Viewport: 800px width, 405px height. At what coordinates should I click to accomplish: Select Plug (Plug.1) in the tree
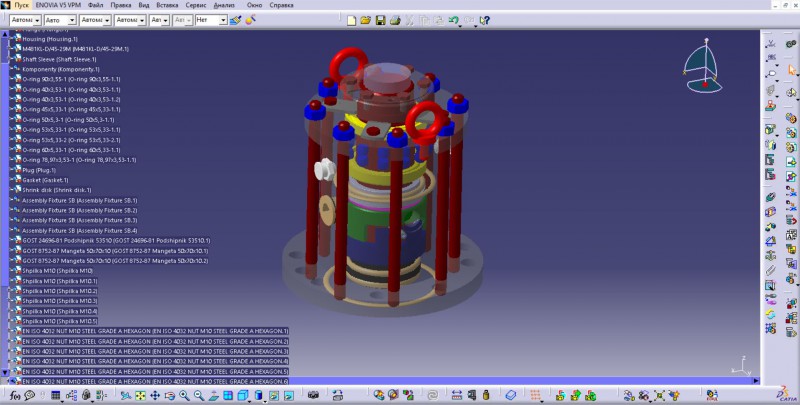pyautogui.click(x=39, y=170)
